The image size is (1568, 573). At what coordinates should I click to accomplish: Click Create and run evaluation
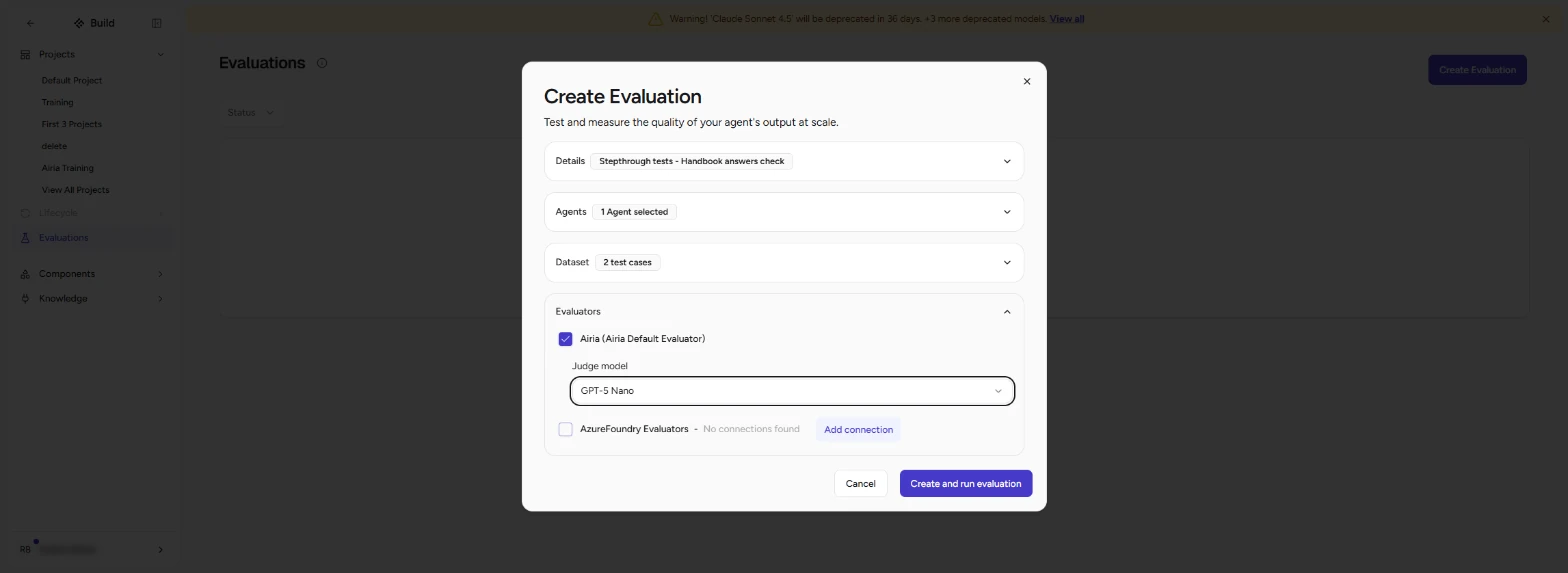pyautogui.click(x=965, y=483)
